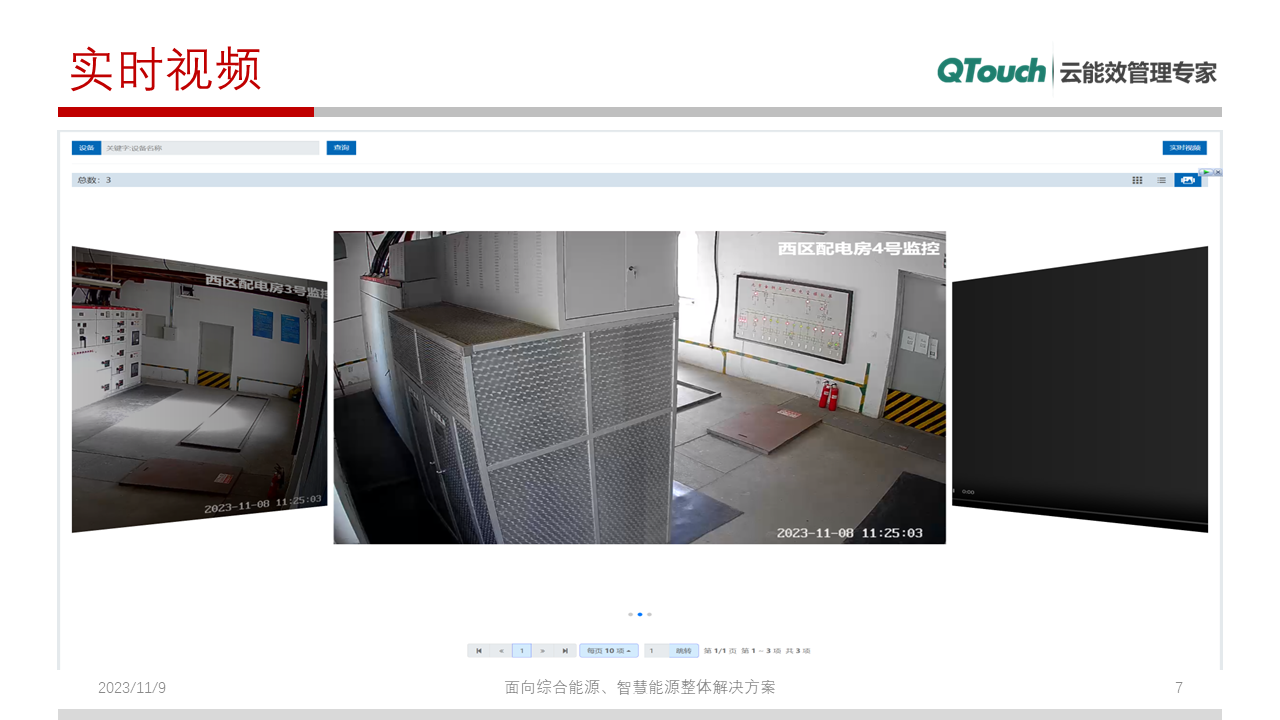The height and width of the screenshot is (720, 1280).
Task: Click the 跳转 jump button
Action: pos(686,650)
